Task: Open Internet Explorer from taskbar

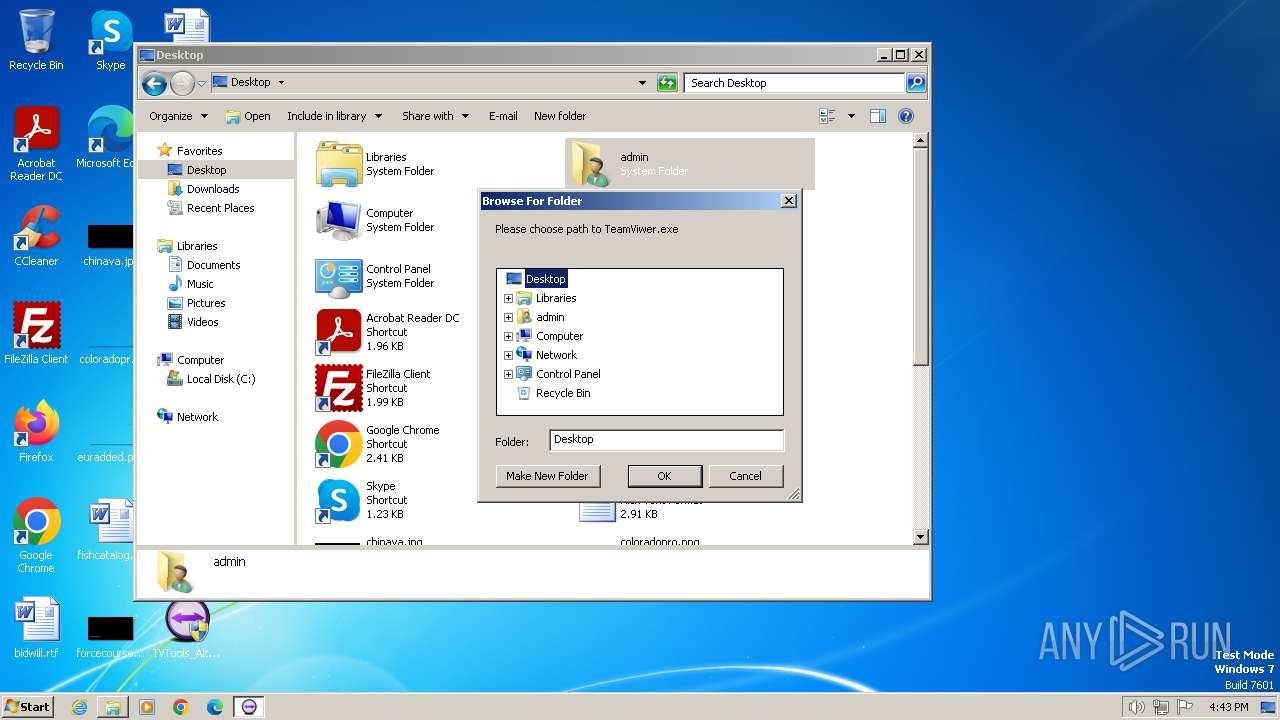Action: (x=79, y=707)
